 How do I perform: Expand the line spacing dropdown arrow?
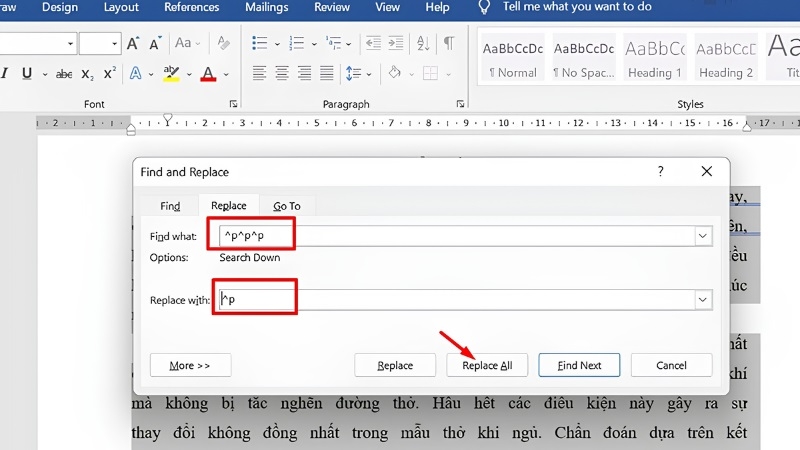[369, 74]
